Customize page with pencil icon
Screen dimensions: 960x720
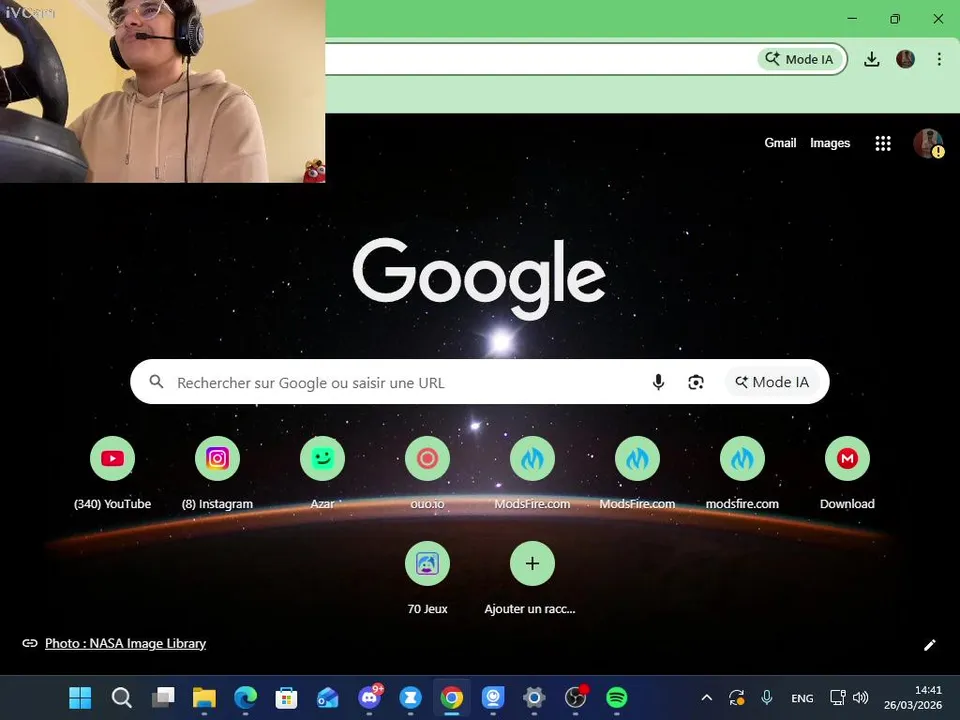pyautogui.click(x=929, y=645)
